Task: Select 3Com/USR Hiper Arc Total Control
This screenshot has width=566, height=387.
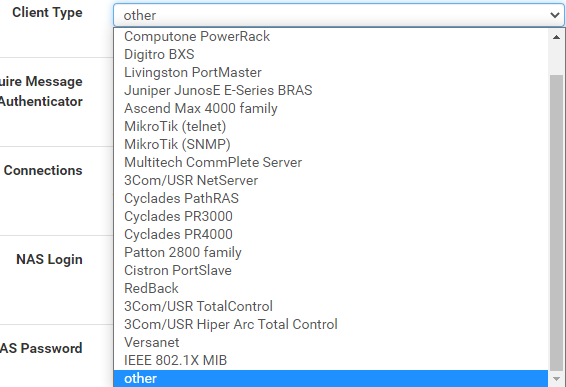Action: point(331,325)
